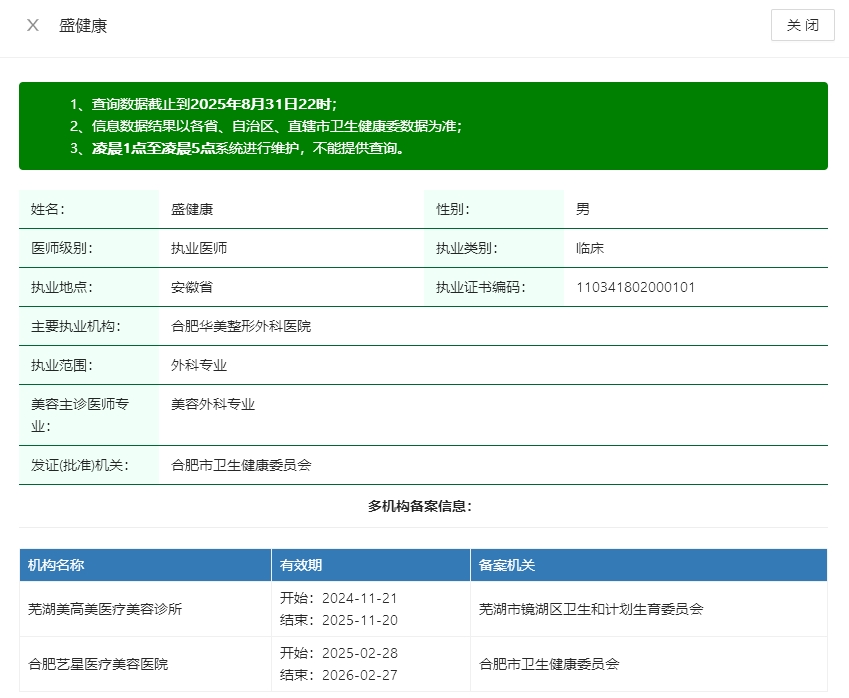Click the 性别 label cell
Viewport: 849px width, 698px height.
tap(494, 209)
